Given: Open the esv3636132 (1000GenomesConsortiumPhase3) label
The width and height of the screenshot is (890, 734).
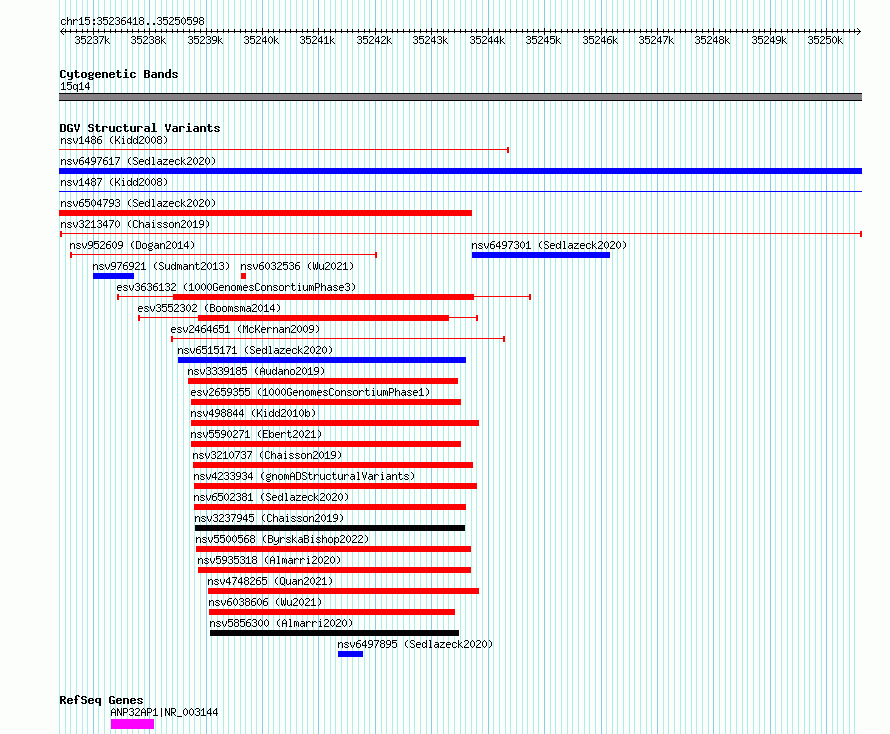Looking at the screenshot, I should pyautogui.click(x=236, y=287).
